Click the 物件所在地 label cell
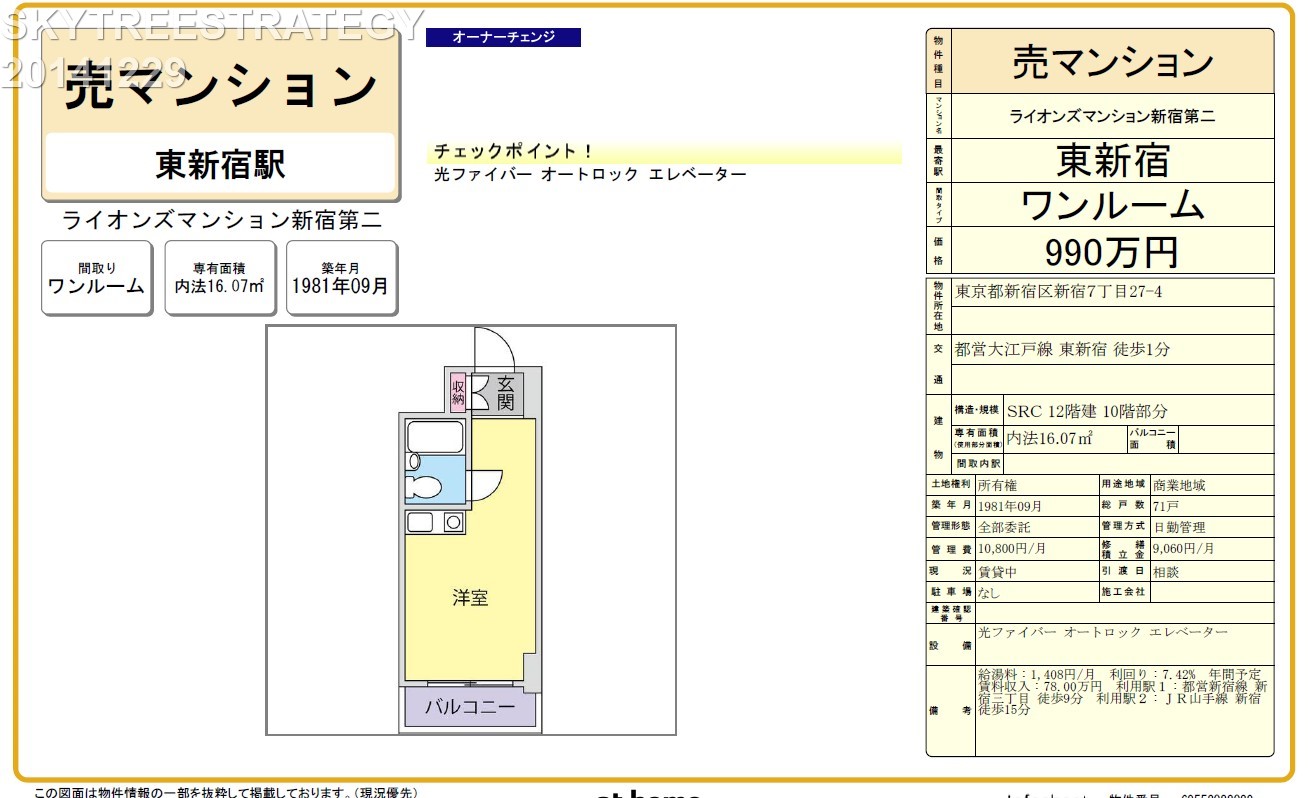Viewport: 1312px width, 798px height. [938, 306]
